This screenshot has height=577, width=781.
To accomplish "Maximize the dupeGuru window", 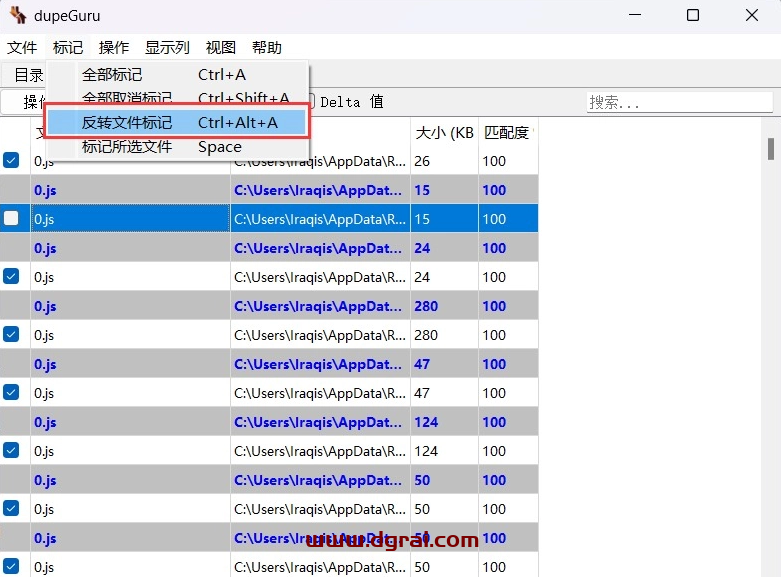I will 693,15.
